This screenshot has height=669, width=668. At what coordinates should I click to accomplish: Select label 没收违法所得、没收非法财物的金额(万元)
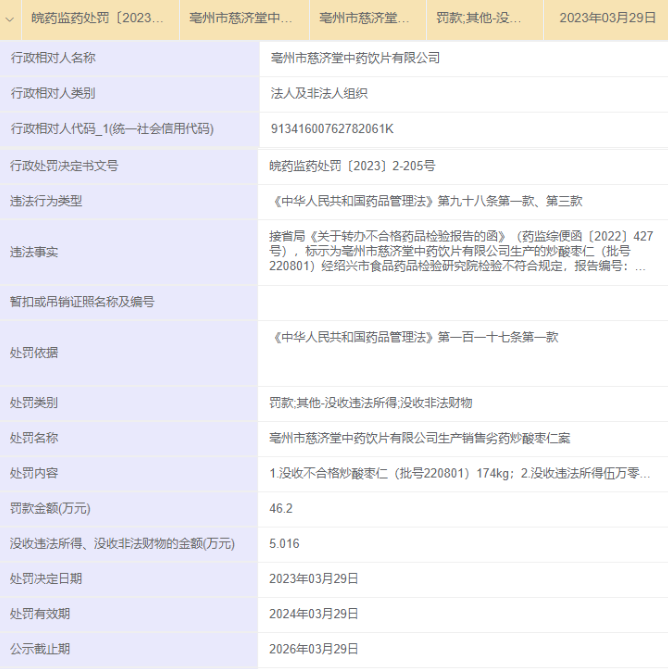122,544
